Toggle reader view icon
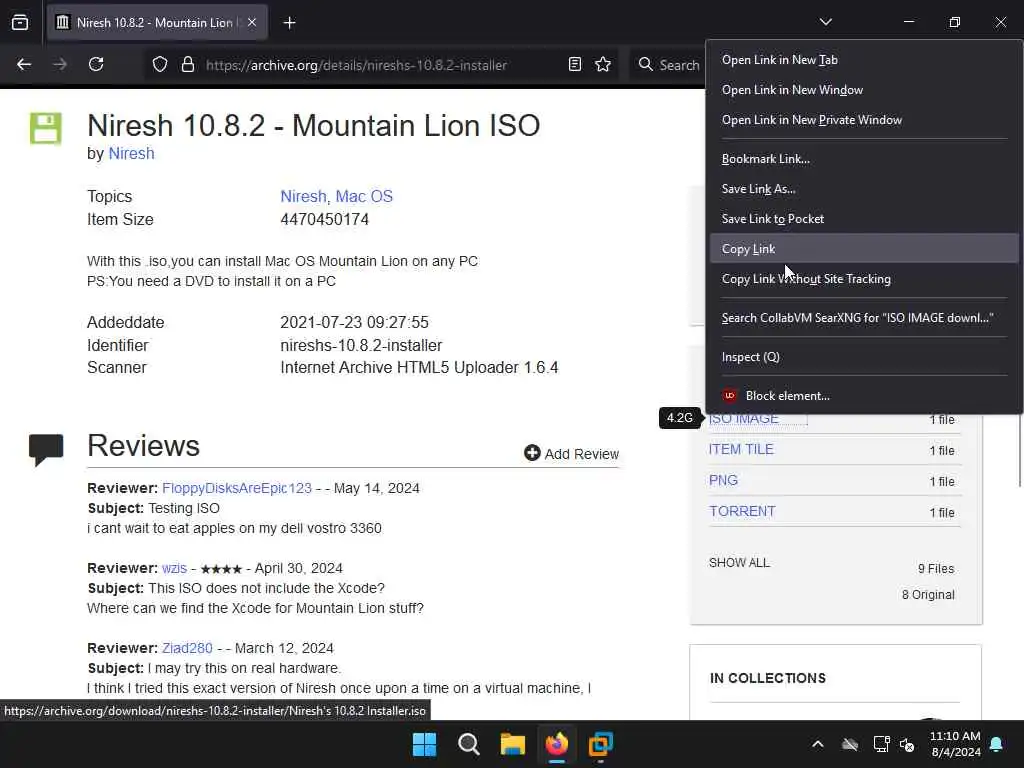The image size is (1024, 768). (575, 64)
